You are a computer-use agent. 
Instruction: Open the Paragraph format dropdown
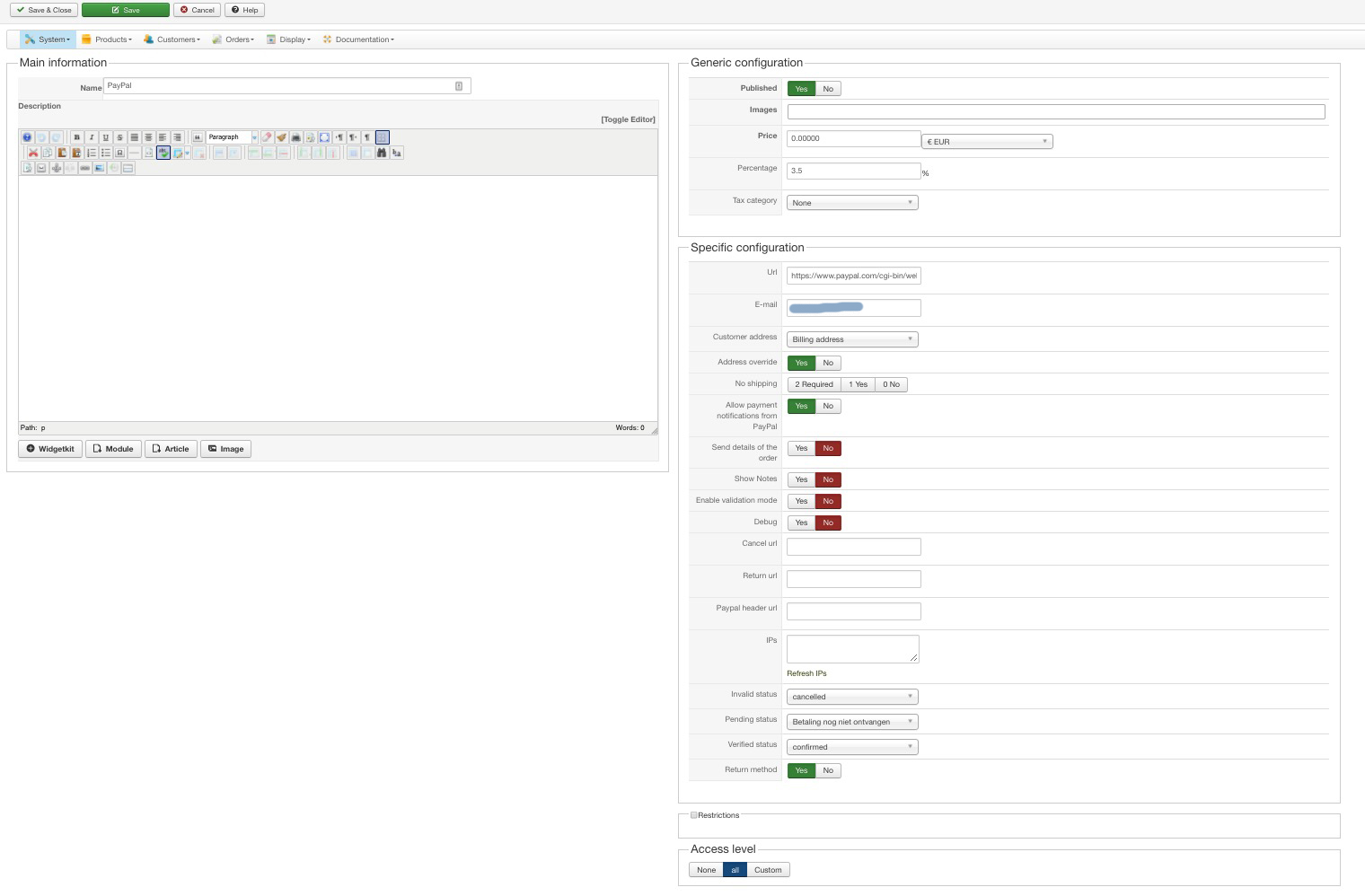pyautogui.click(x=232, y=137)
